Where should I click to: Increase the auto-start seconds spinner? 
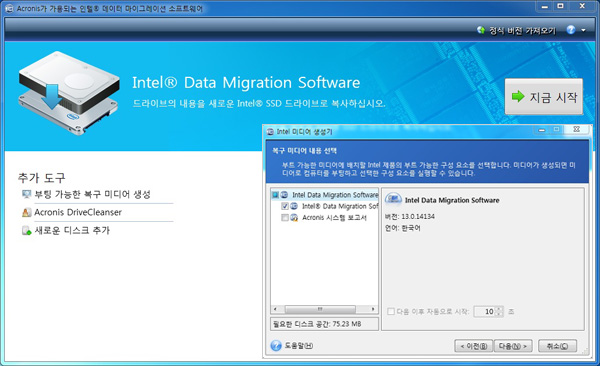(499, 309)
